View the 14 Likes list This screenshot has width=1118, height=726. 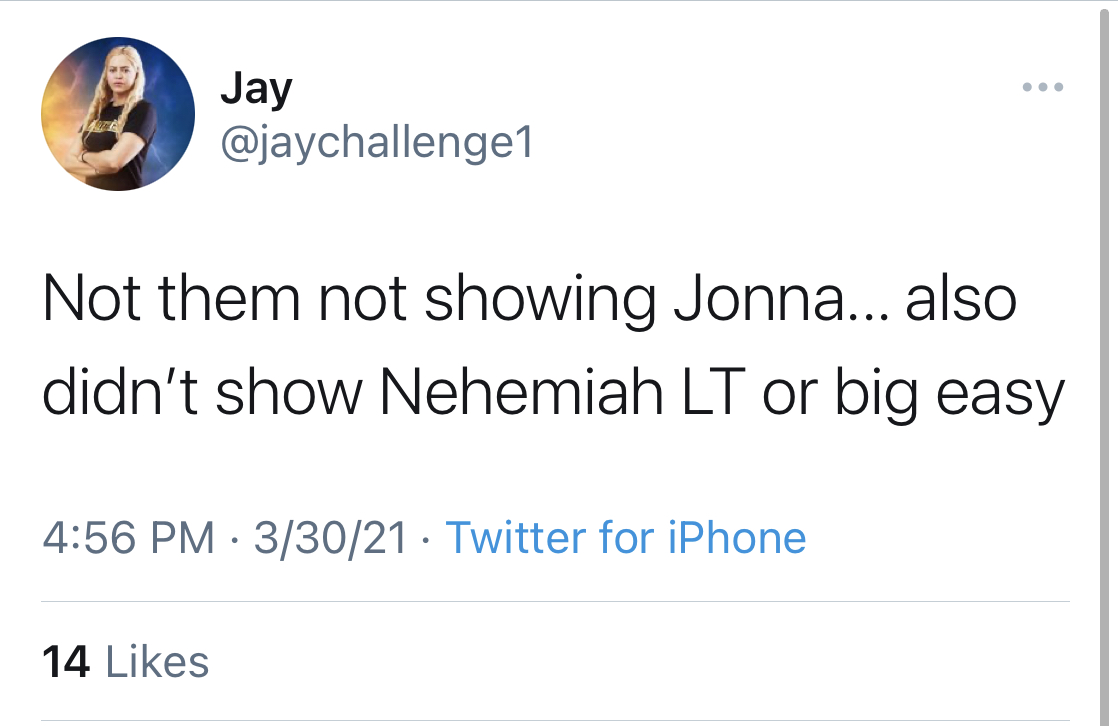tap(125, 661)
